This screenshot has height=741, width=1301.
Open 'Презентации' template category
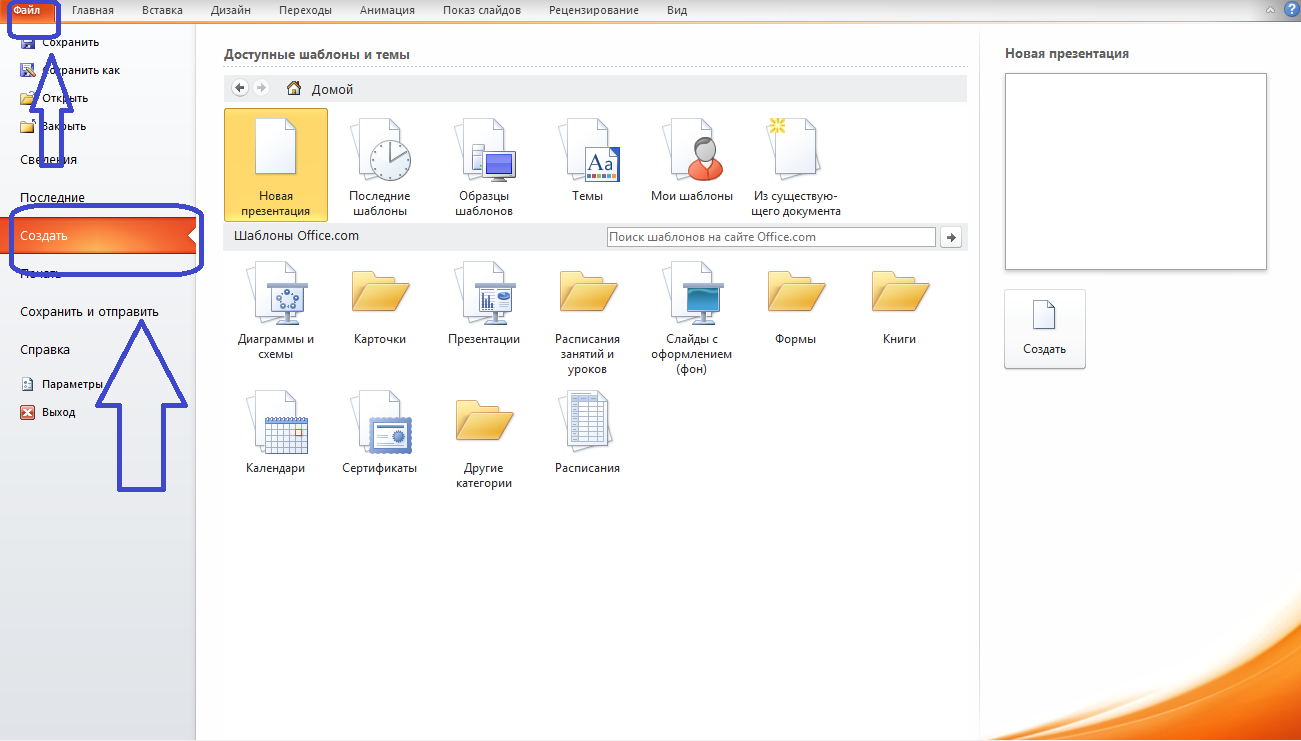(484, 304)
